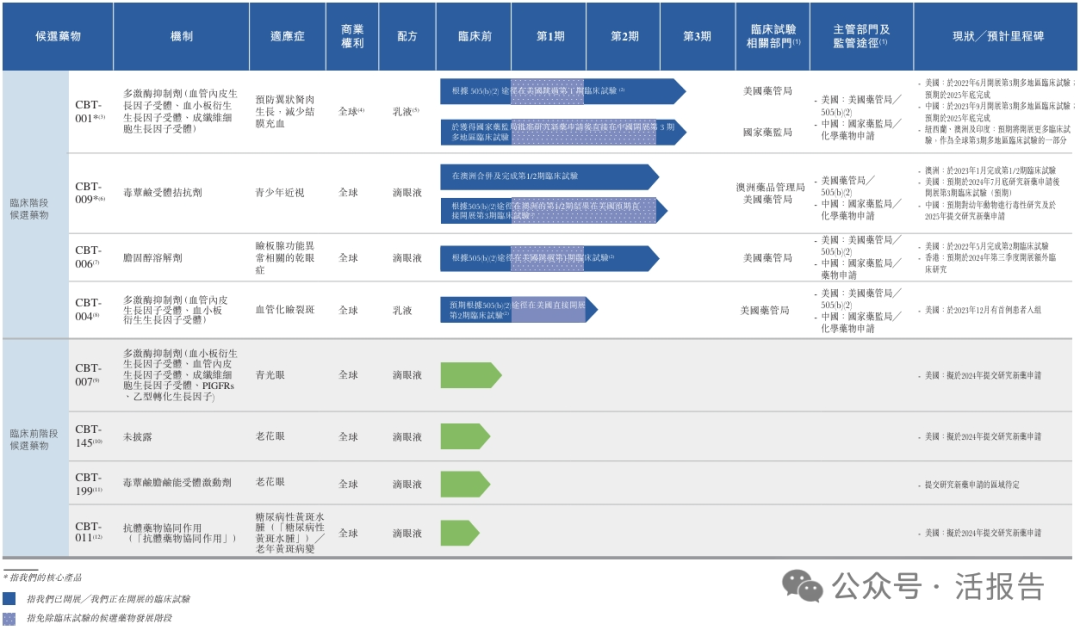Viewport: 1080px width, 630px height.
Task: Click the green preclinical arrow for CBT-145
Action: [x=464, y=437]
